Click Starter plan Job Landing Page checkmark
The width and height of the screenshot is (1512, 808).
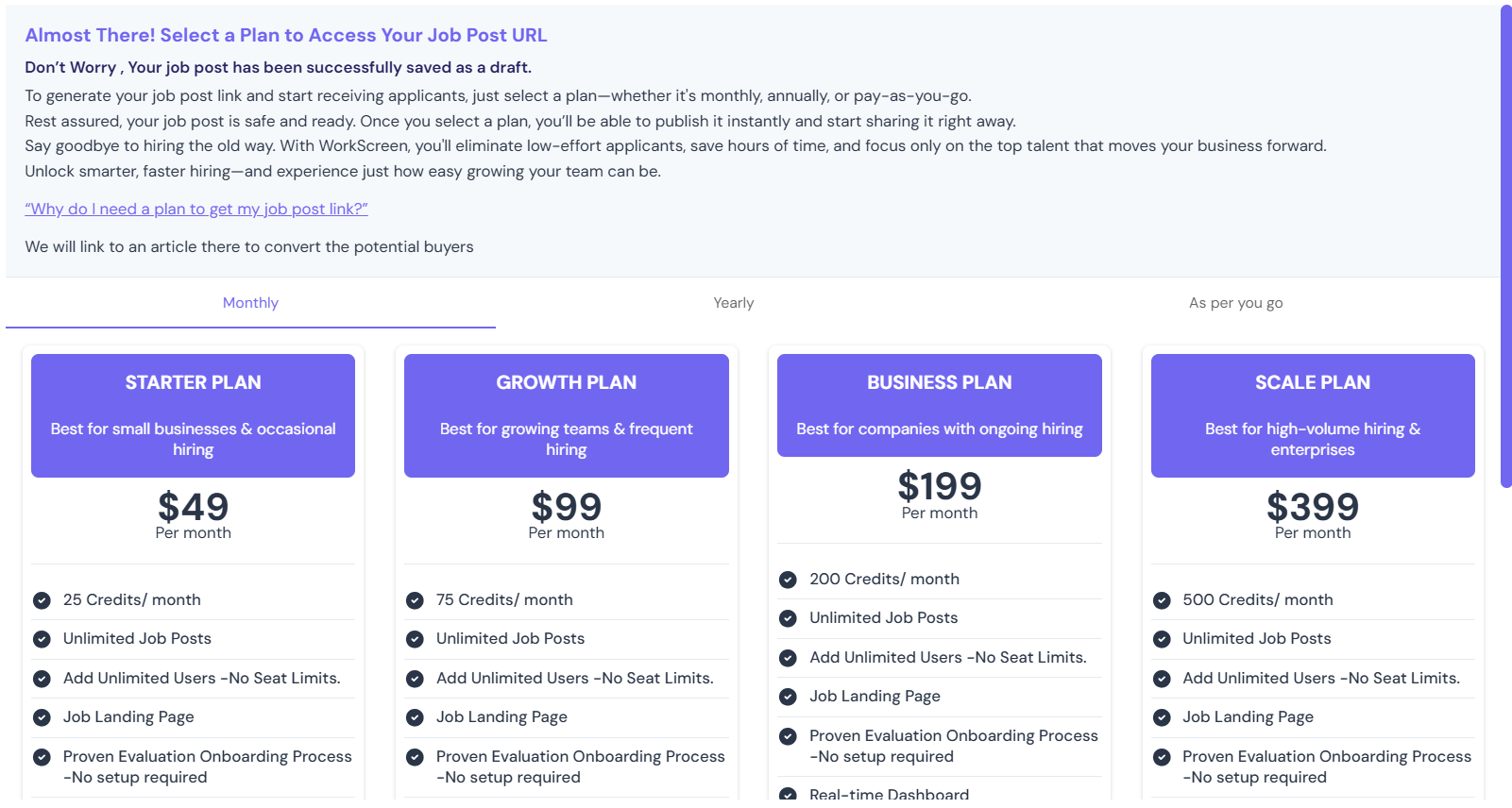[42, 717]
